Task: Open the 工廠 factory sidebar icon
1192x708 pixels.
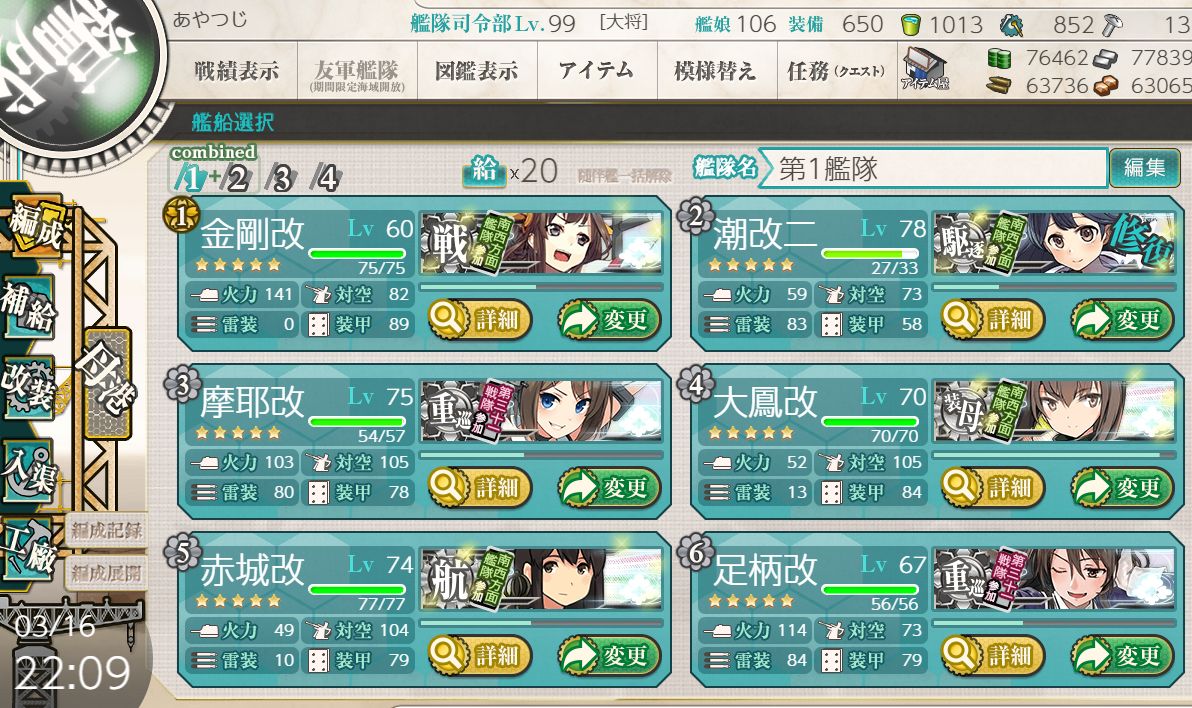Action: pos(29,551)
